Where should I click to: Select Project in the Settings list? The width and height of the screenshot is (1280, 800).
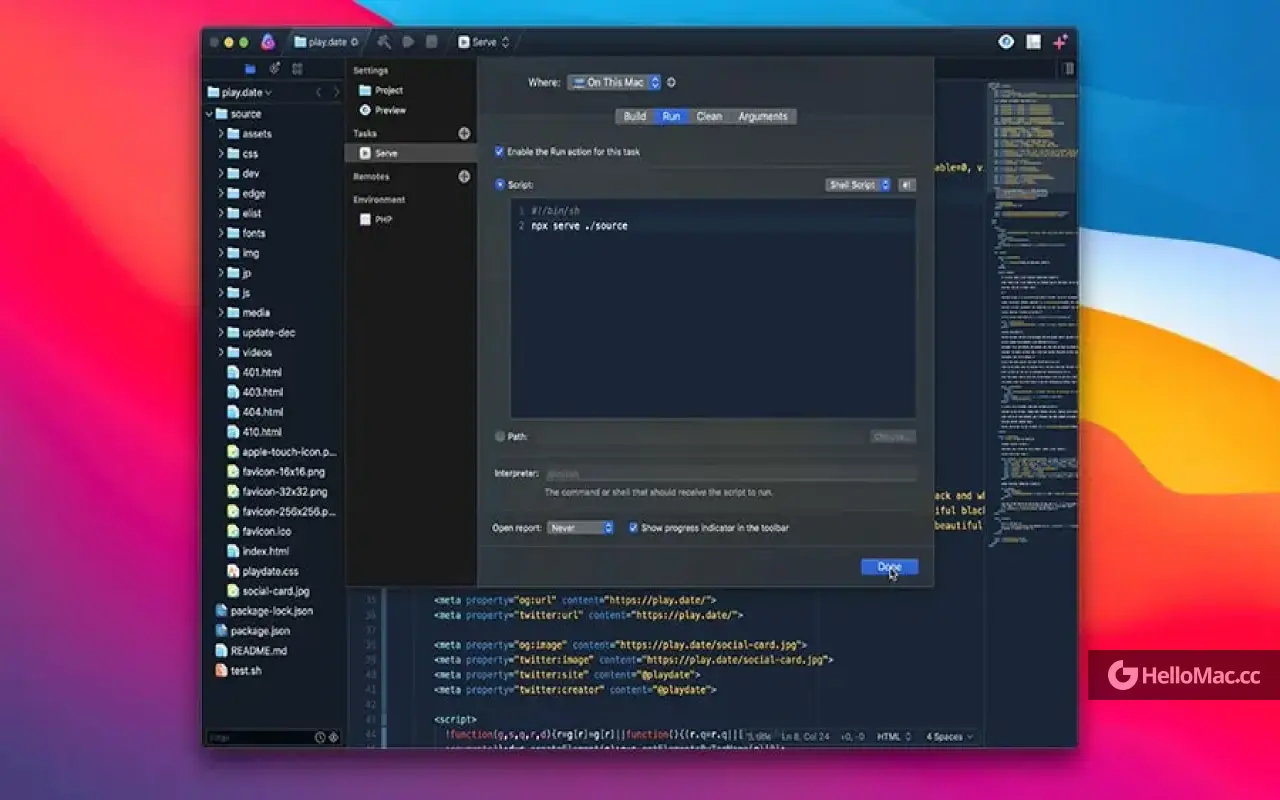pyautogui.click(x=381, y=90)
